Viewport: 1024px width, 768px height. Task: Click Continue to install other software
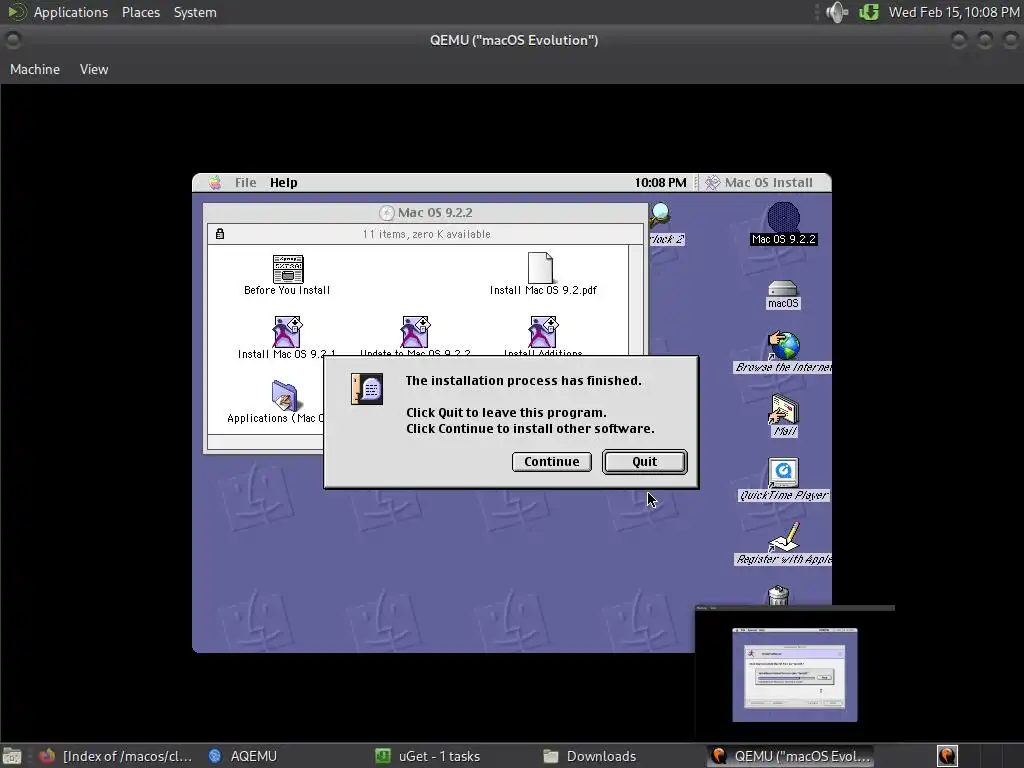click(x=551, y=462)
